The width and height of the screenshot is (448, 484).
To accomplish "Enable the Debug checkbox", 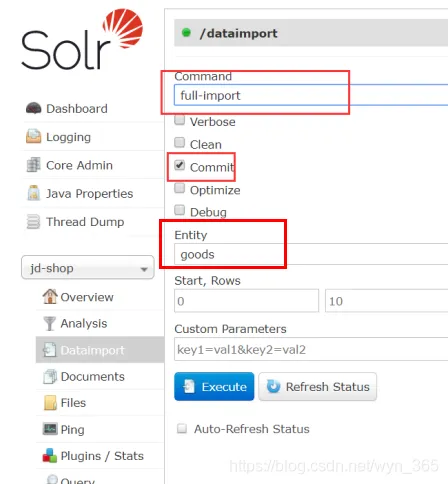I will (x=180, y=210).
